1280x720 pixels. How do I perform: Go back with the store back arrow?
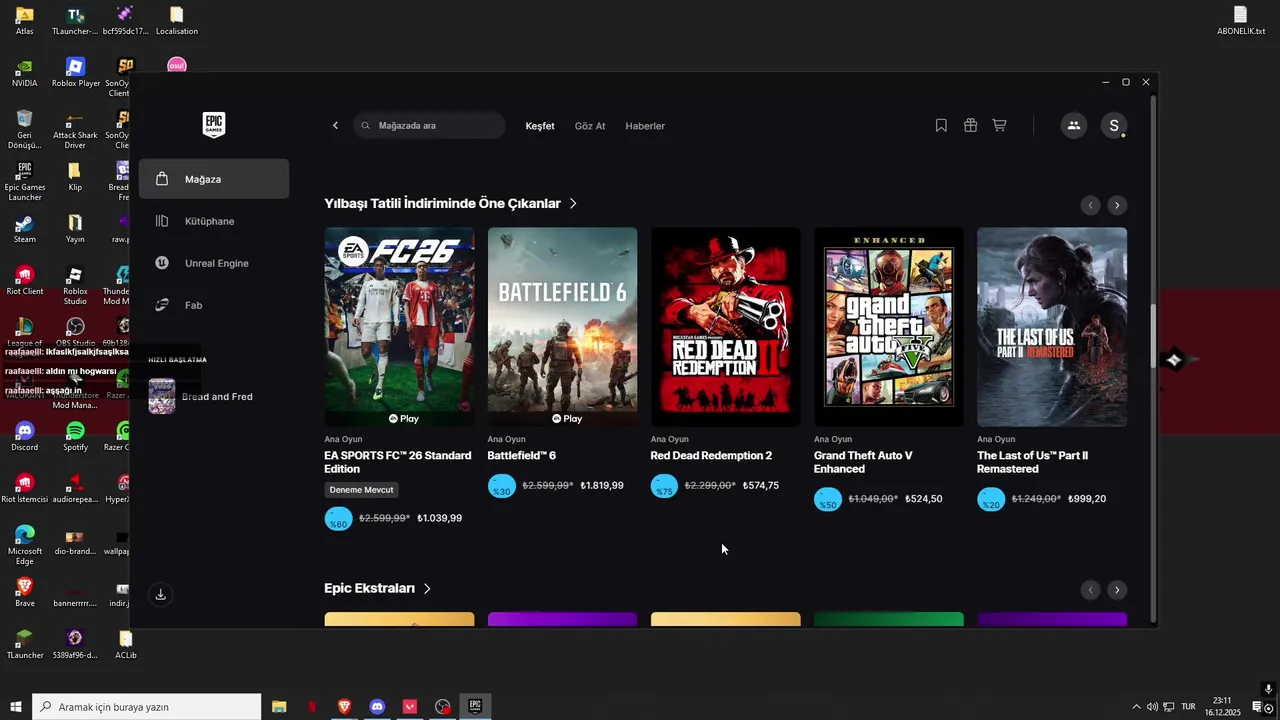tap(335, 126)
